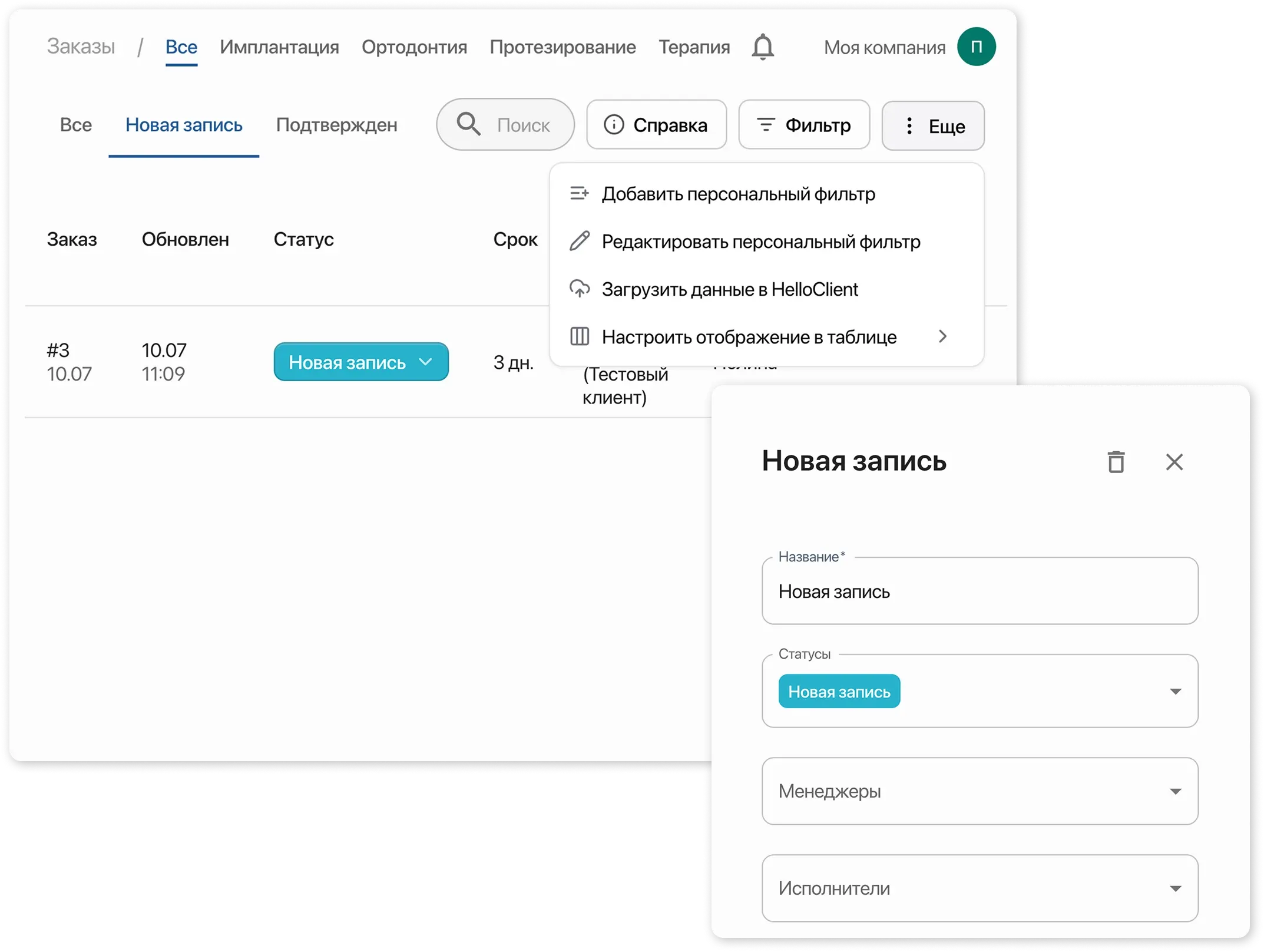This screenshot has width=1264, height=952.
Task: Switch to the Подтвержден tab
Action: 337,124
